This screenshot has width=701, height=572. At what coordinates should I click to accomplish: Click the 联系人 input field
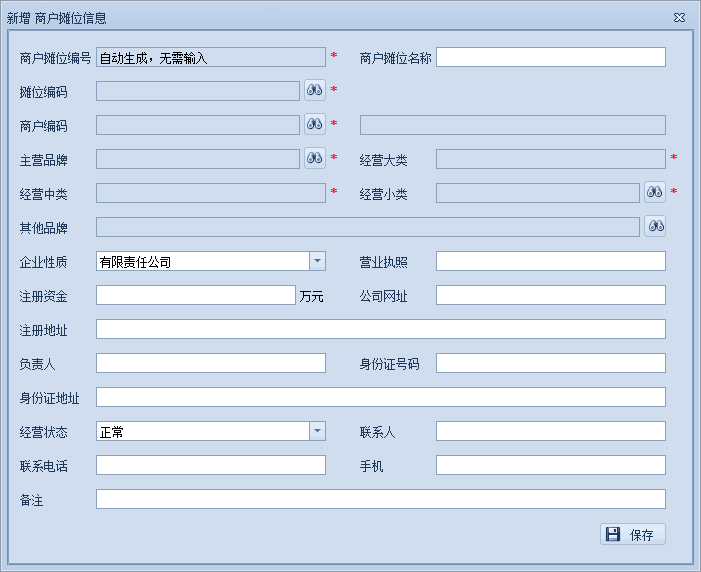click(x=550, y=431)
